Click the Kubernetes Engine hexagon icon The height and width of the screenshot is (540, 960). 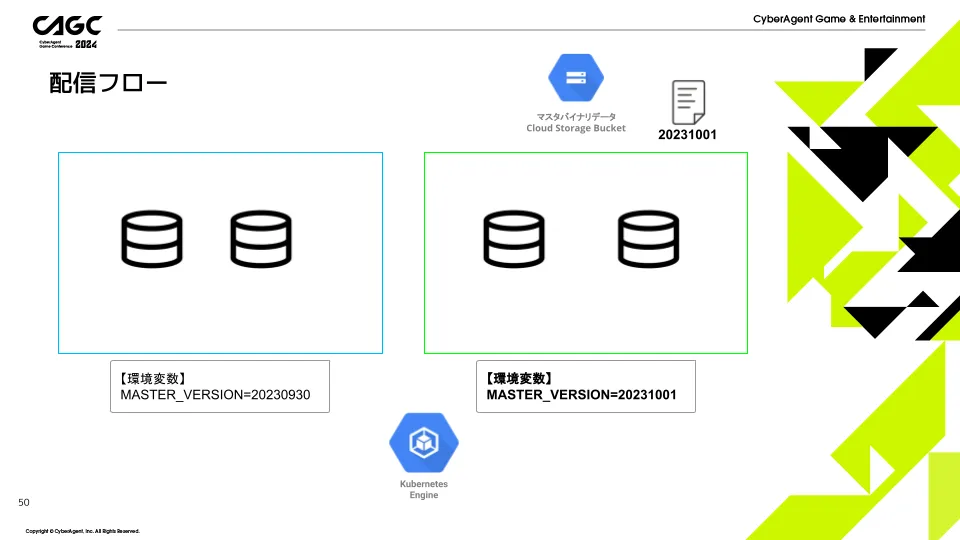point(424,441)
